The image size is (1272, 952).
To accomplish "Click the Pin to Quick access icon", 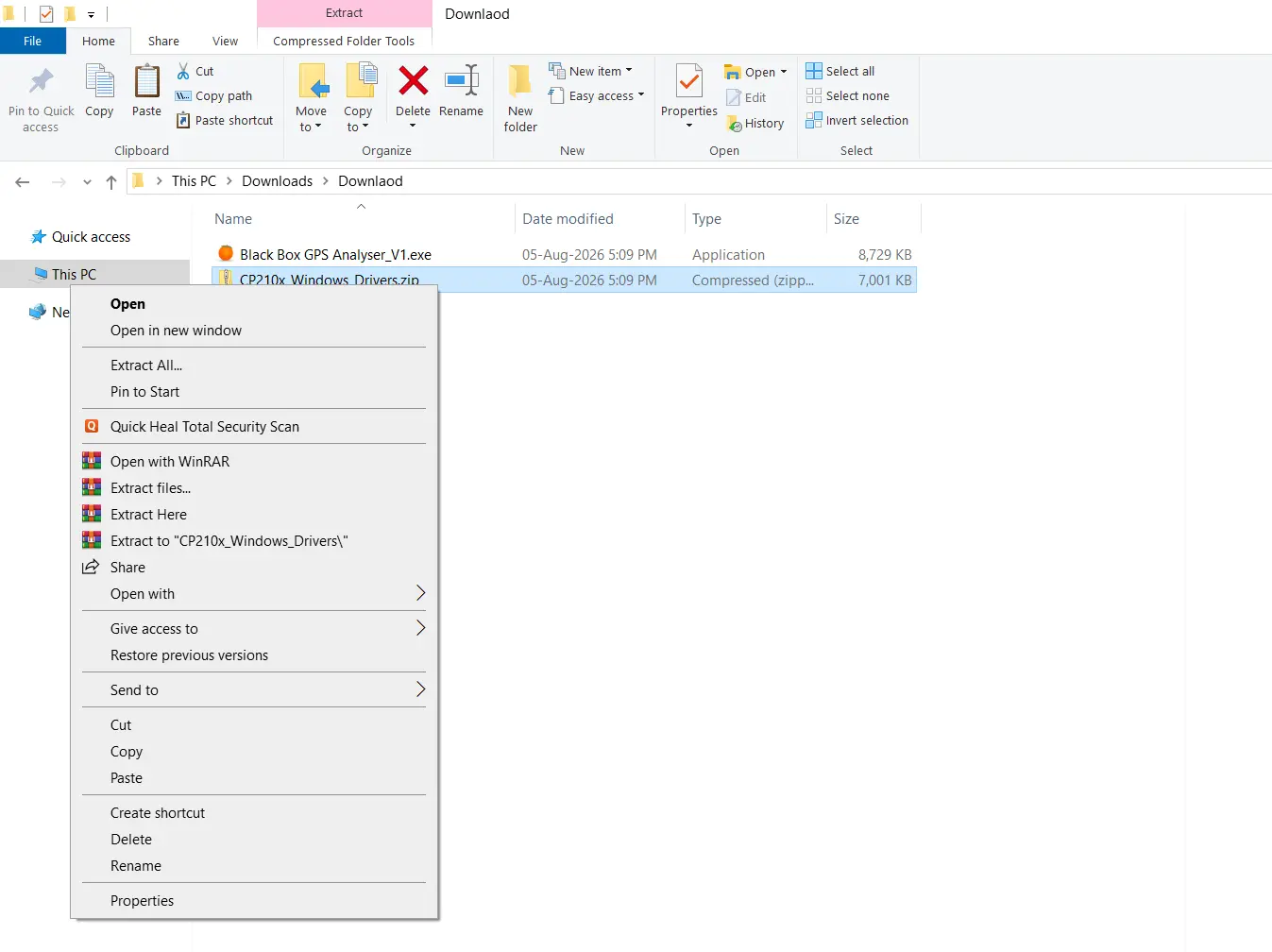I will (x=41, y=82).
